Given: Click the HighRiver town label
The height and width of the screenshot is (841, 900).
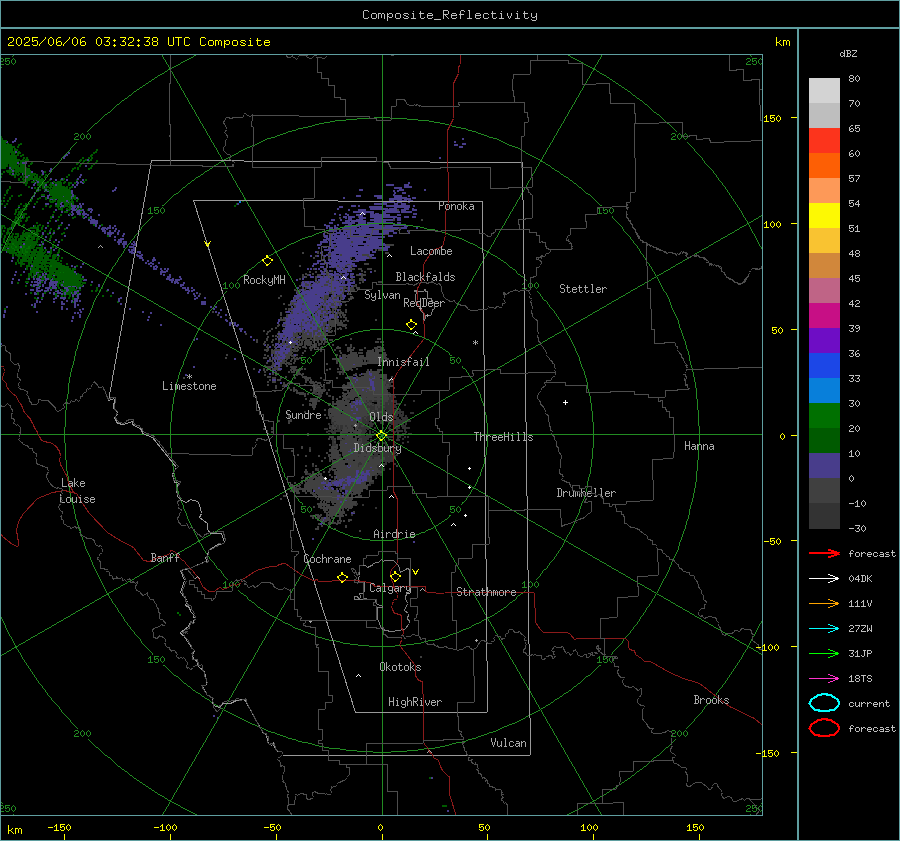Looking at the screenshot, I should pos(415,702).
